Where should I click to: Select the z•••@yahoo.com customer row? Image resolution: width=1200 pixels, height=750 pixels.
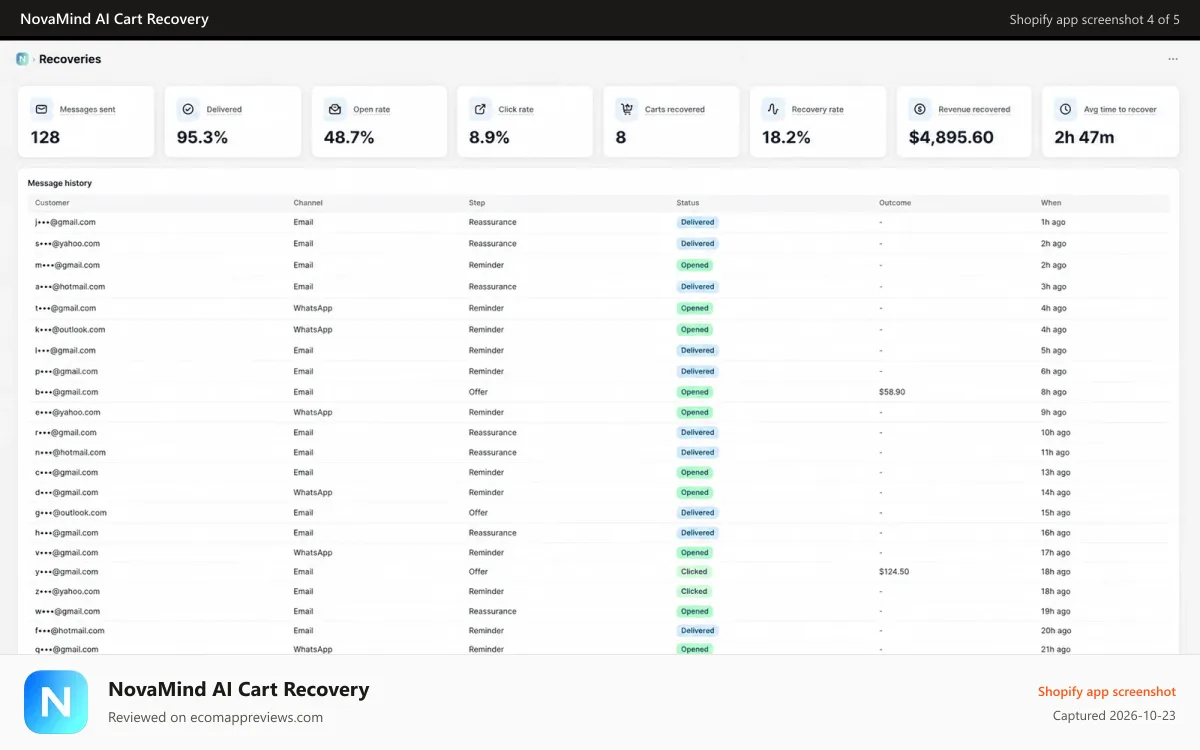pos(598,591)
